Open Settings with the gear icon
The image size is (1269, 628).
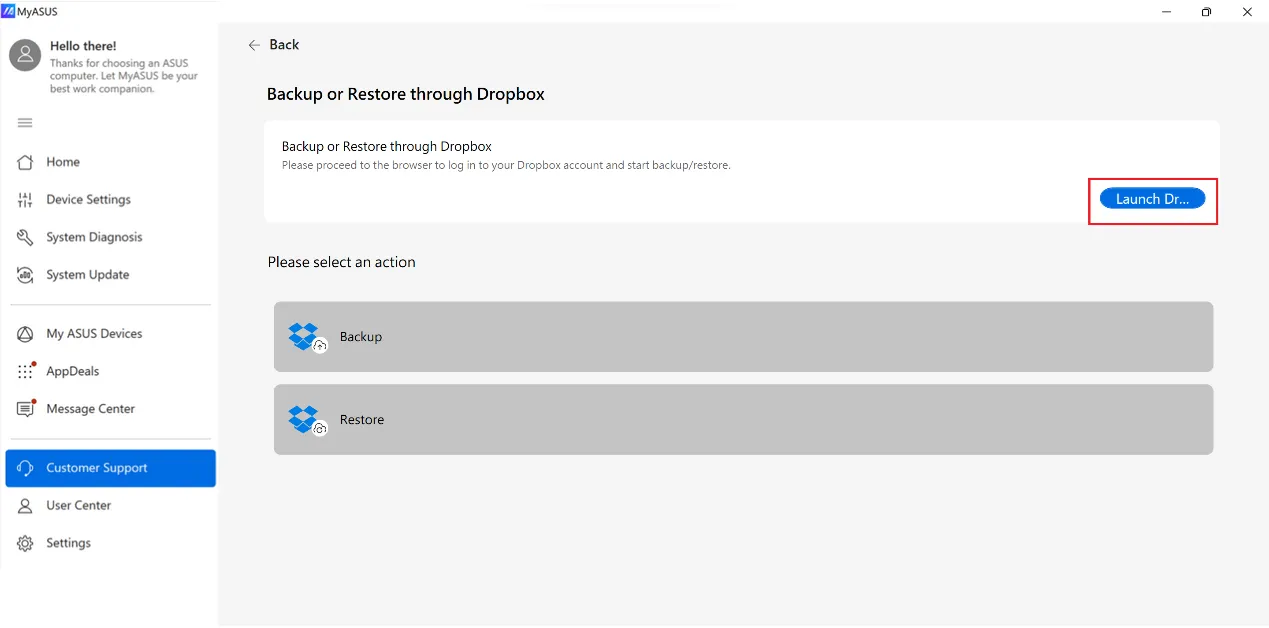click(24, 542)
